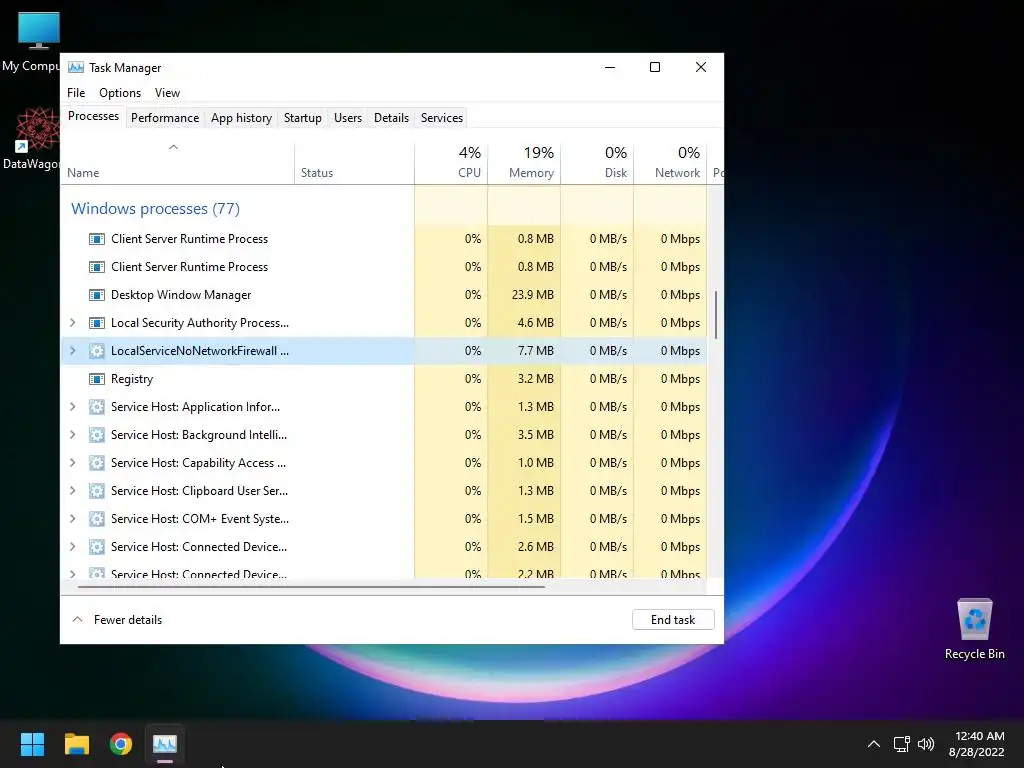The image size is (1024, 768).
Task: Select the My Computer desktop icon
Action: (31, 41)
